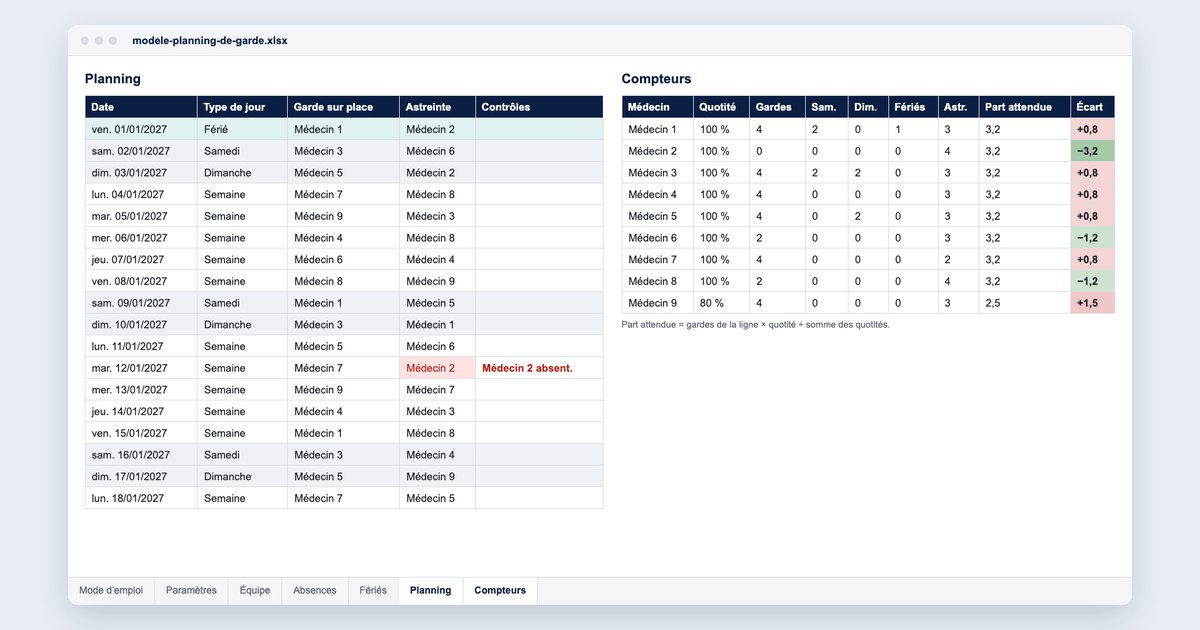Open the Mode d'emploi sheet tab

click(111, 591)
